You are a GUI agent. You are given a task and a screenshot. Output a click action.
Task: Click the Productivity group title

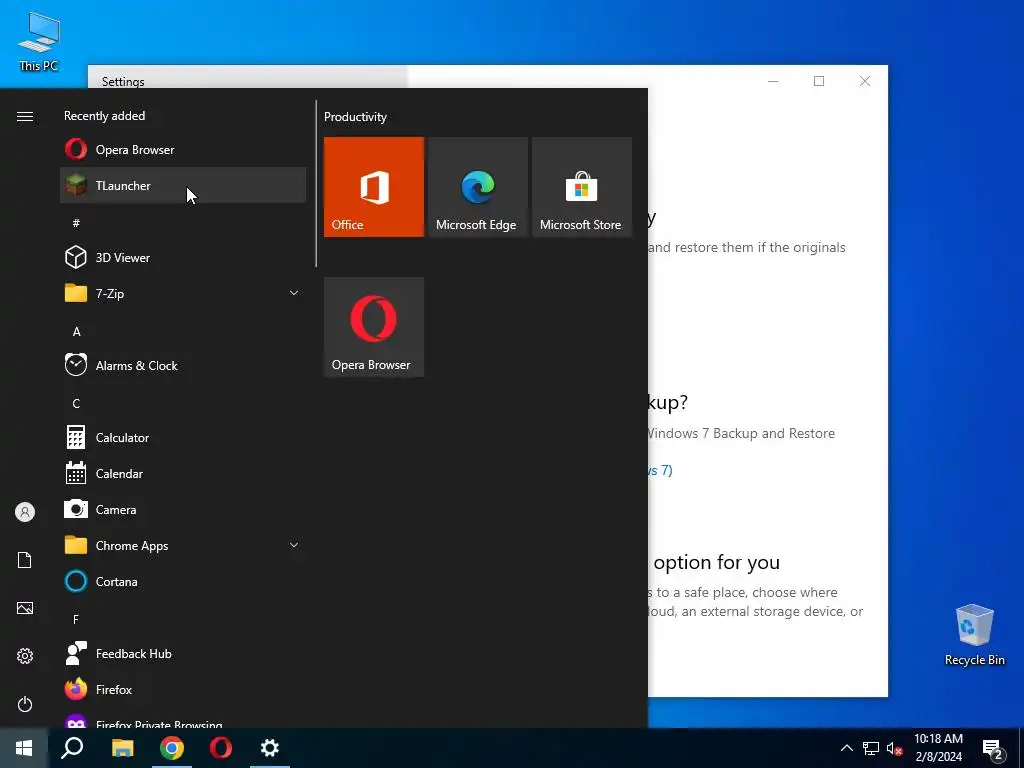click(355, 117)
